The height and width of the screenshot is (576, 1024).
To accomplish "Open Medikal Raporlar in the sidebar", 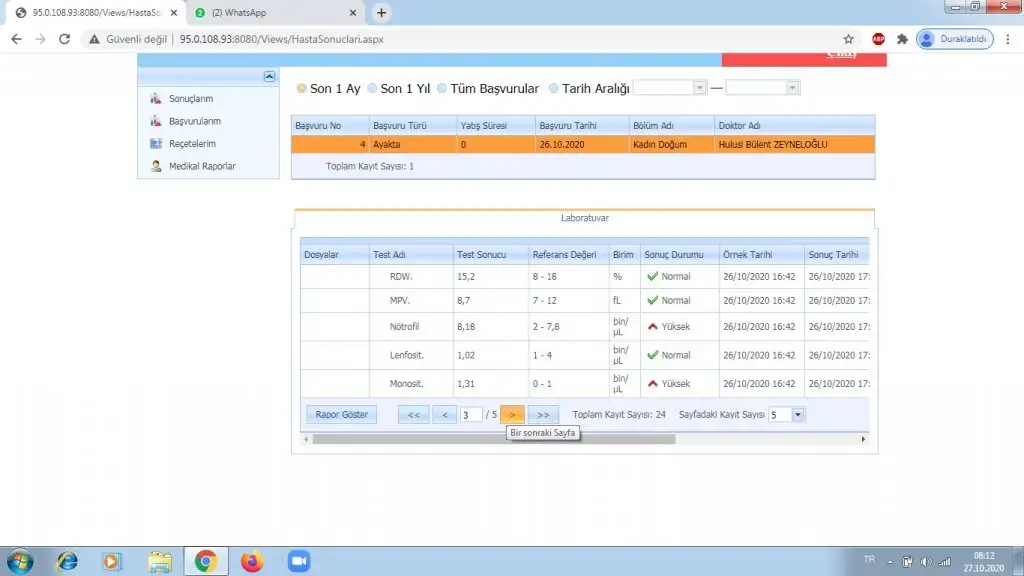I will pyautogui.click(x=202, y=166).
